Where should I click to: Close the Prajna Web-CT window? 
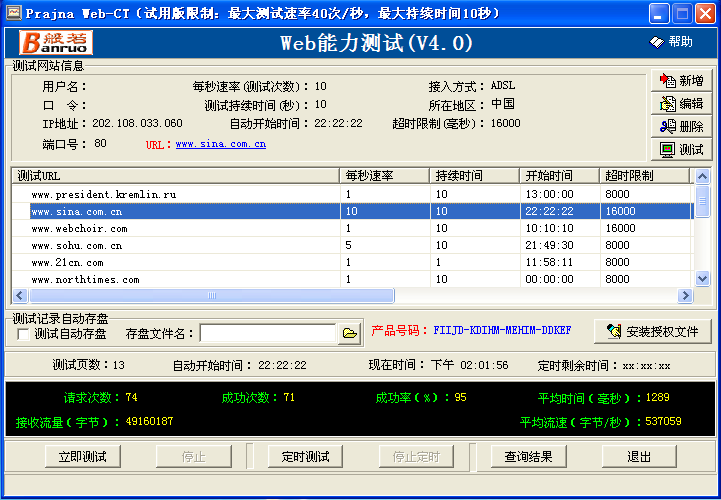[x=705, y=13]
